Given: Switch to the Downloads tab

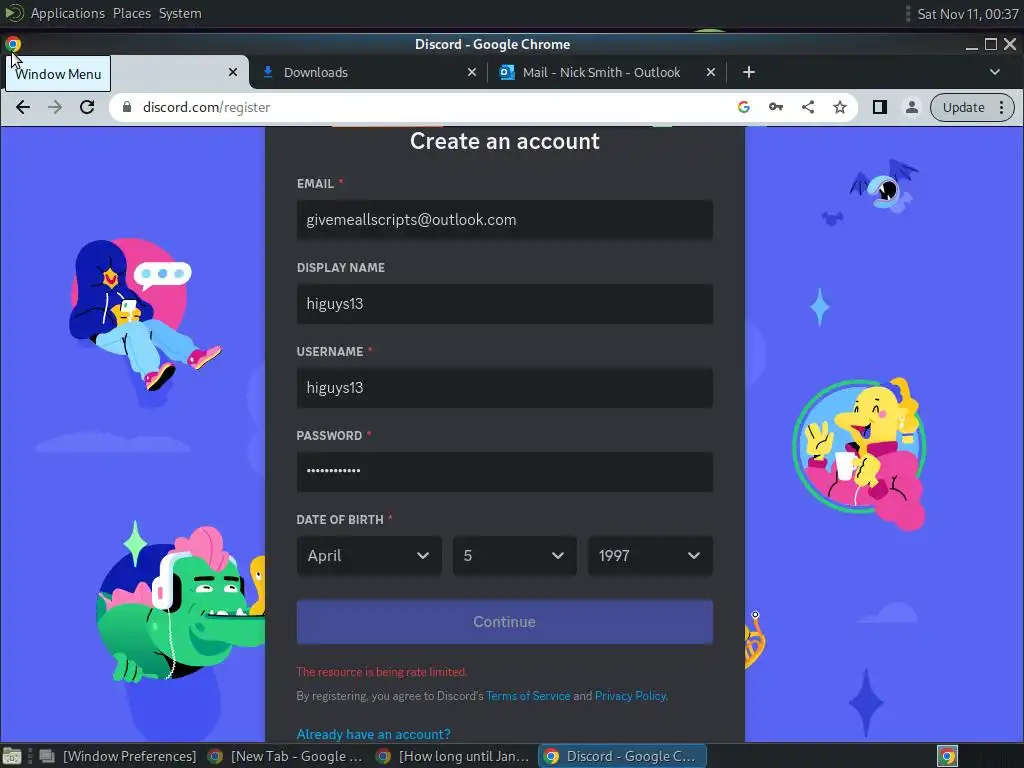Looking at the screenshot, I should coord(368,72).
